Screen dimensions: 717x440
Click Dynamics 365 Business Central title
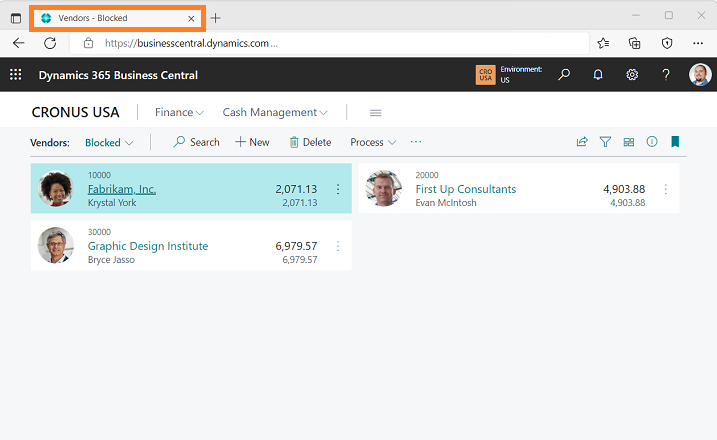[118, 75]
